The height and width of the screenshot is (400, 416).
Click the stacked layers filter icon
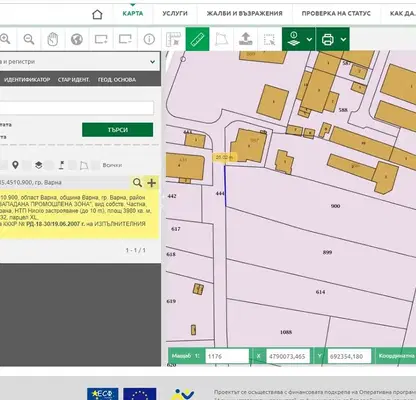point(39,165)
